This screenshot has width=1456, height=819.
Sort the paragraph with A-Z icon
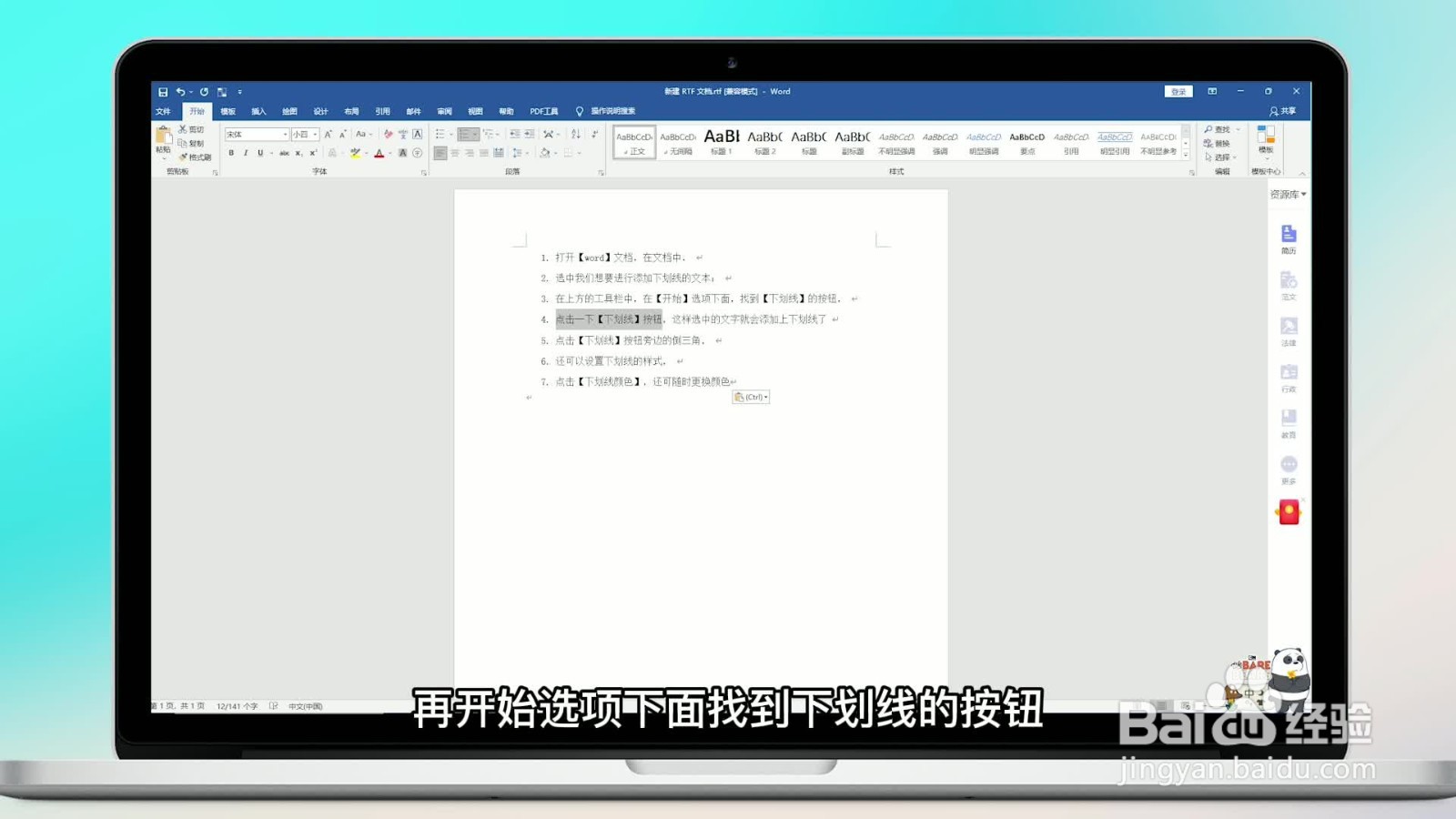(x=575, y=134)
